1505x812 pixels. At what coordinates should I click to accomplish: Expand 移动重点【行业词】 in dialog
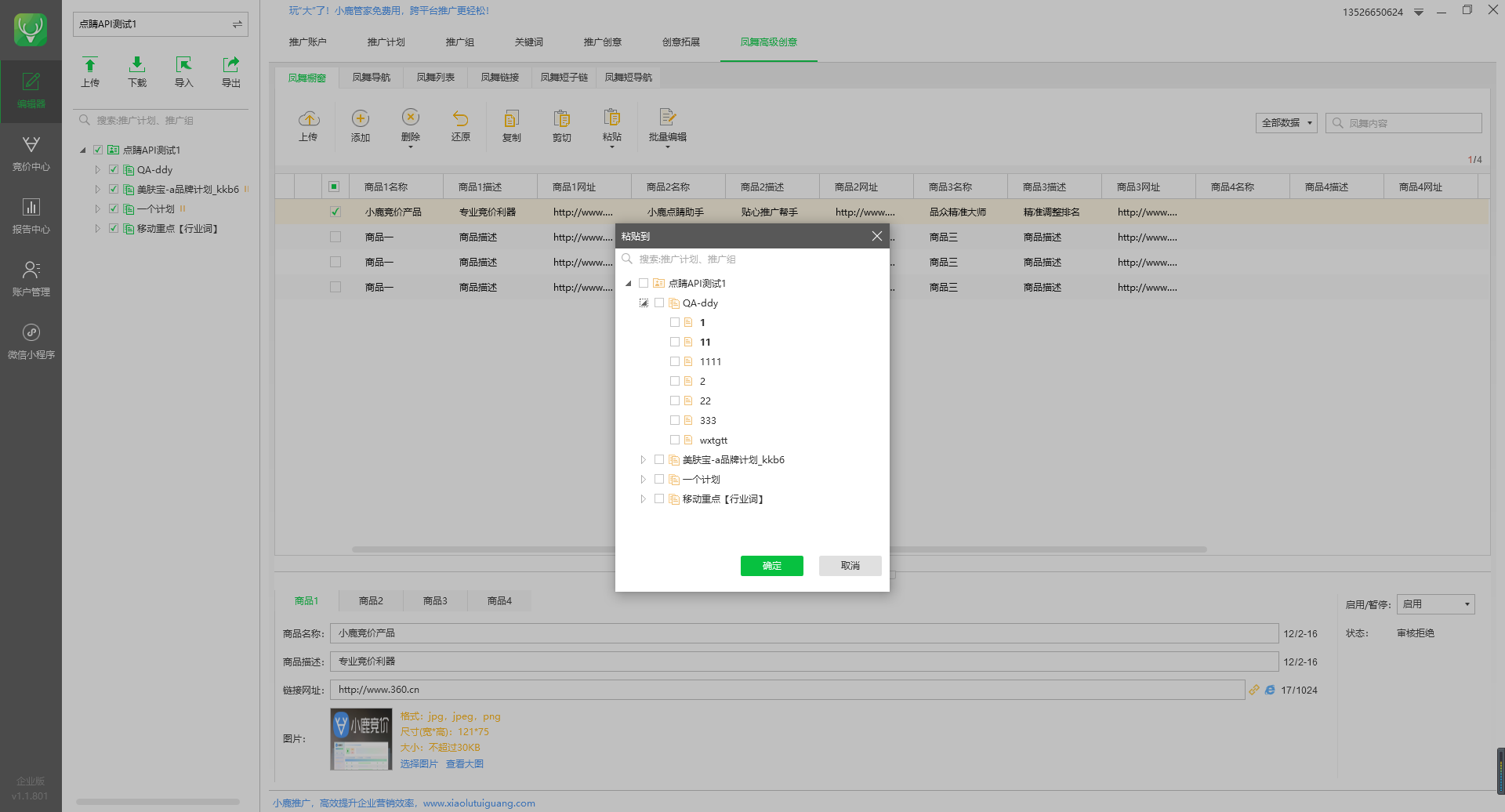(644, 498)
